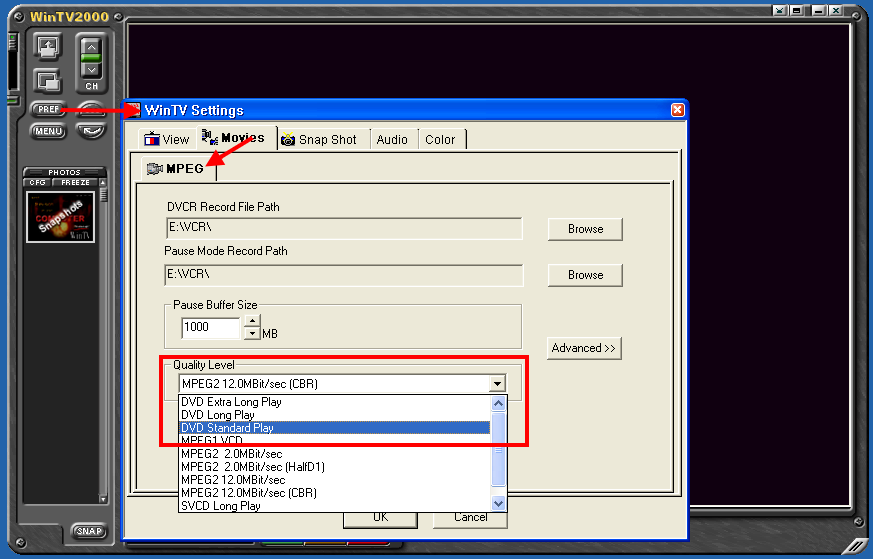
Task: Click the quality list scrollbar thumb
Action: (x=498, y=449)
